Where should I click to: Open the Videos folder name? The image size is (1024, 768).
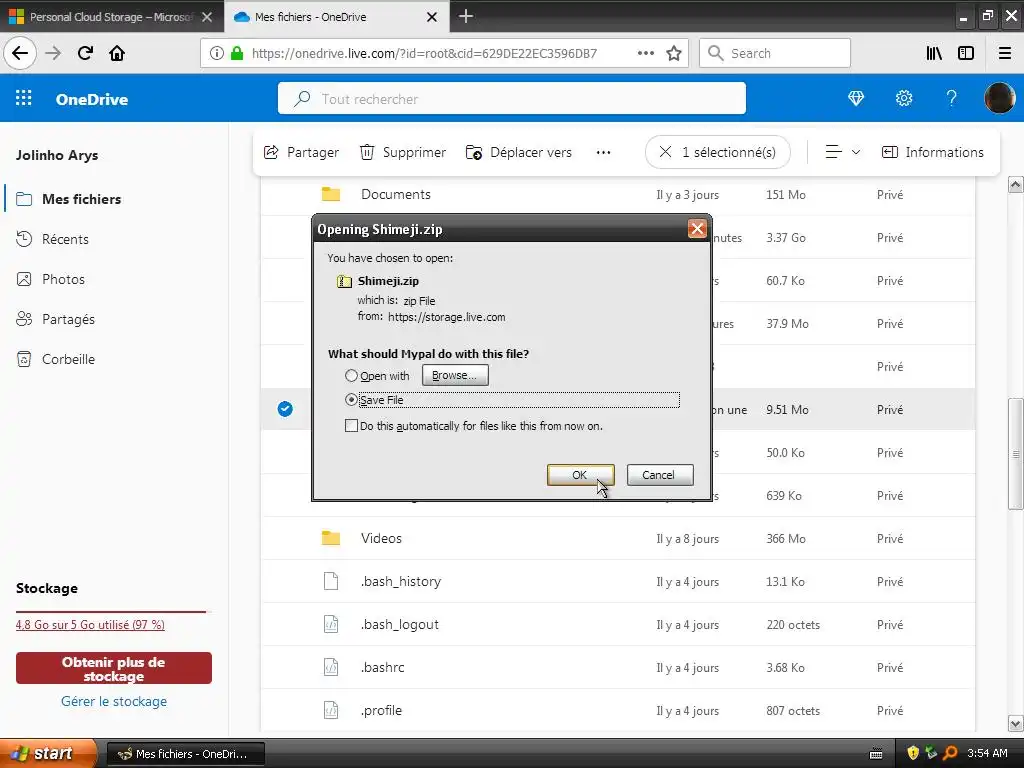(381, 538)
